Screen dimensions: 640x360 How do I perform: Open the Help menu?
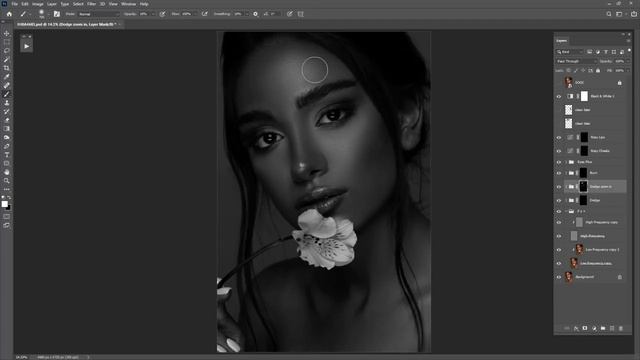pos(144,4)
